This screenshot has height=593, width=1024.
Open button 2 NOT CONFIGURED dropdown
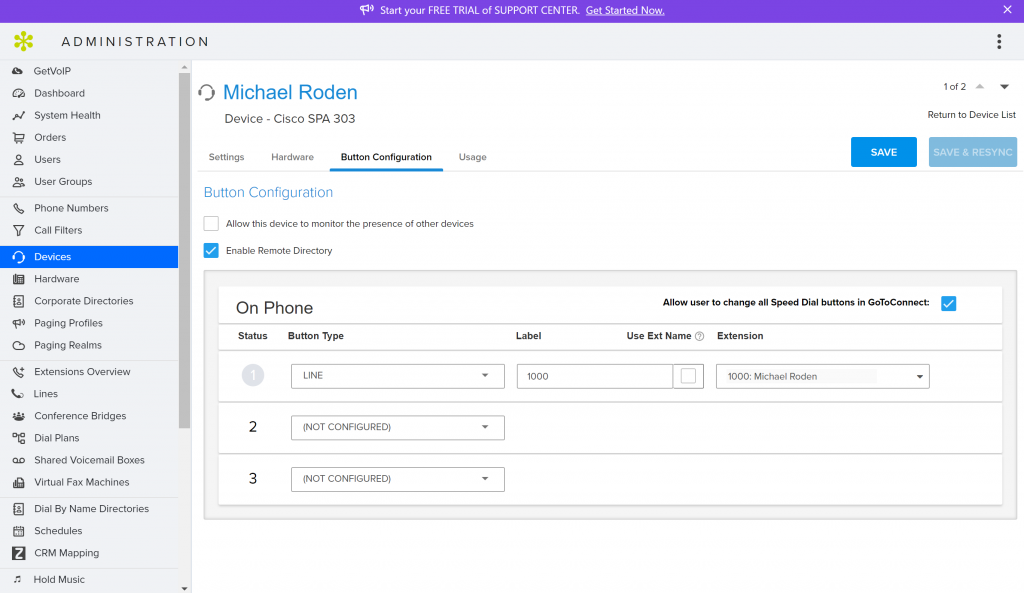398,428
